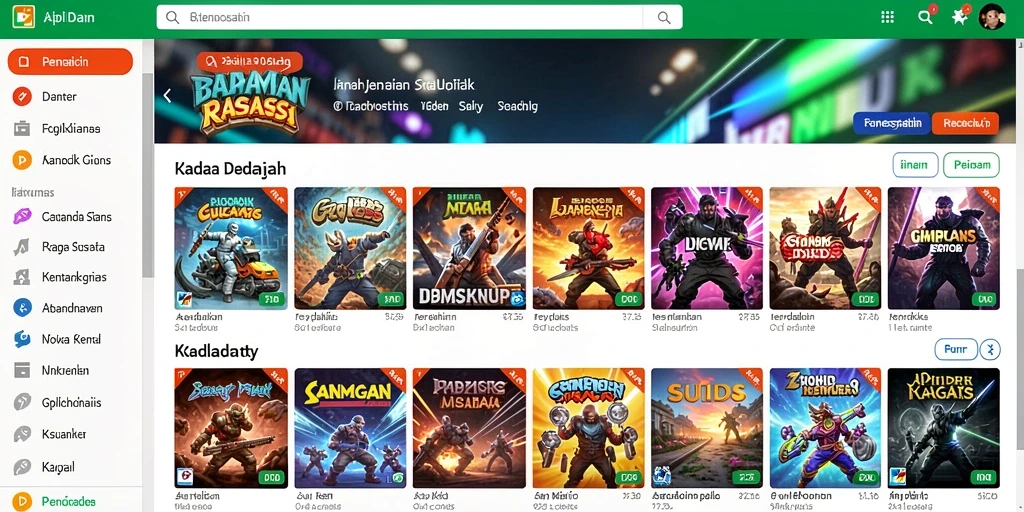Open the GIMPLANS game thumbnail
This screenshot has width=1024, height=512.
tap(944, 248)
